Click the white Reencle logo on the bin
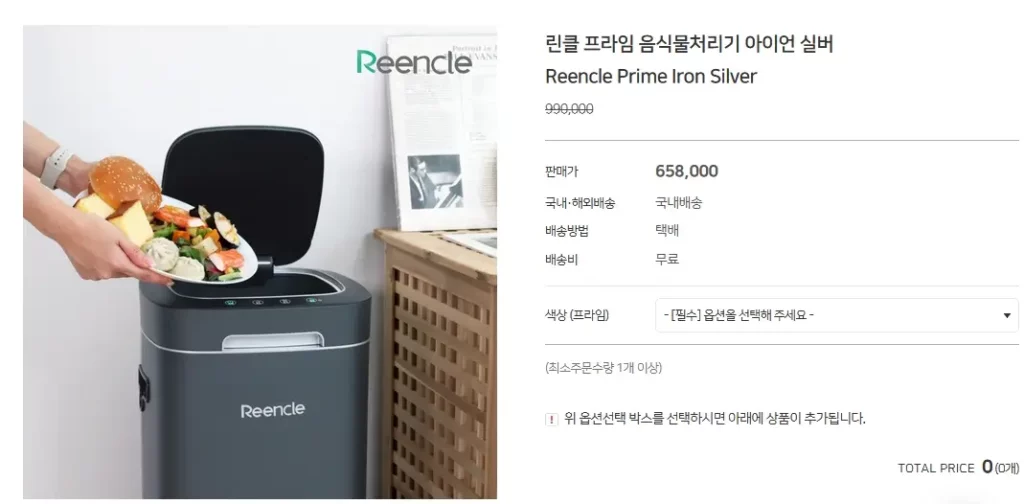Viewport: 1024px width, 504px height. pyautogui.click(x=272, y=411)
